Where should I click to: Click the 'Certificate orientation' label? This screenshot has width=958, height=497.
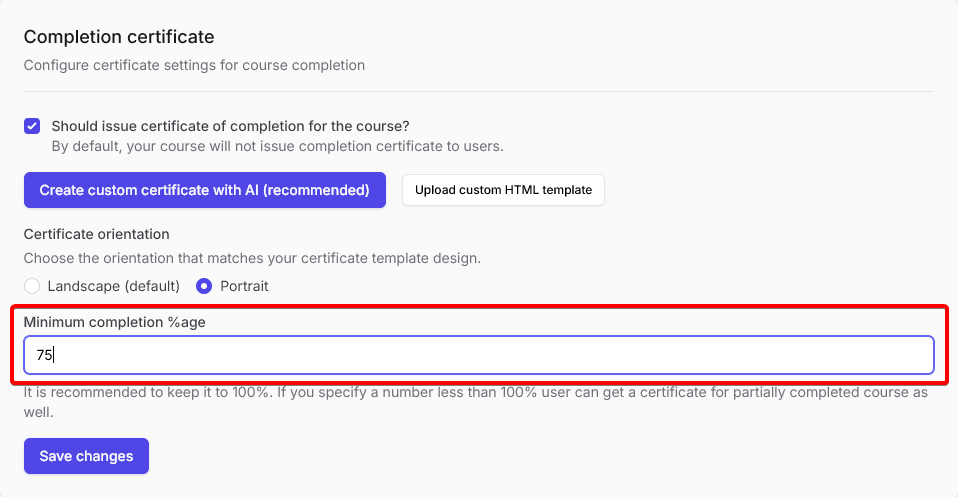coord(96,234)
